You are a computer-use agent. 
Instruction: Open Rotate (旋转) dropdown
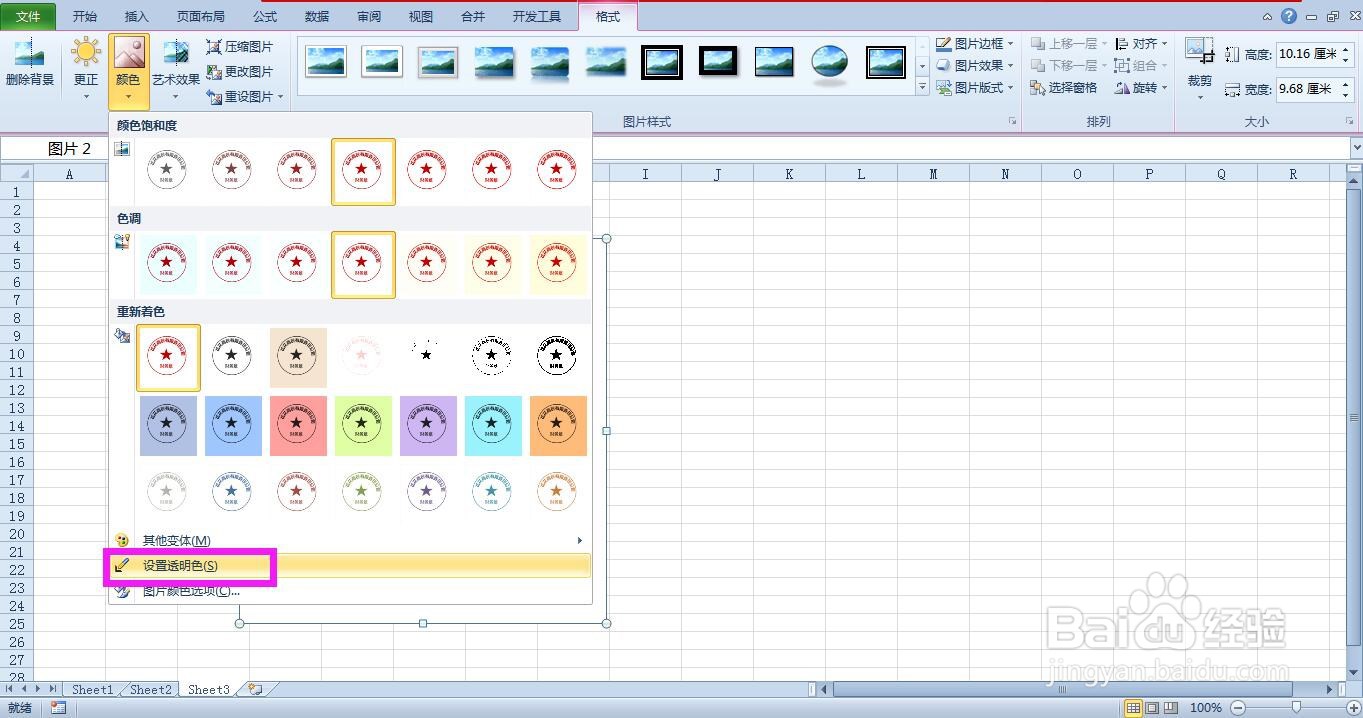(1141, 88)
